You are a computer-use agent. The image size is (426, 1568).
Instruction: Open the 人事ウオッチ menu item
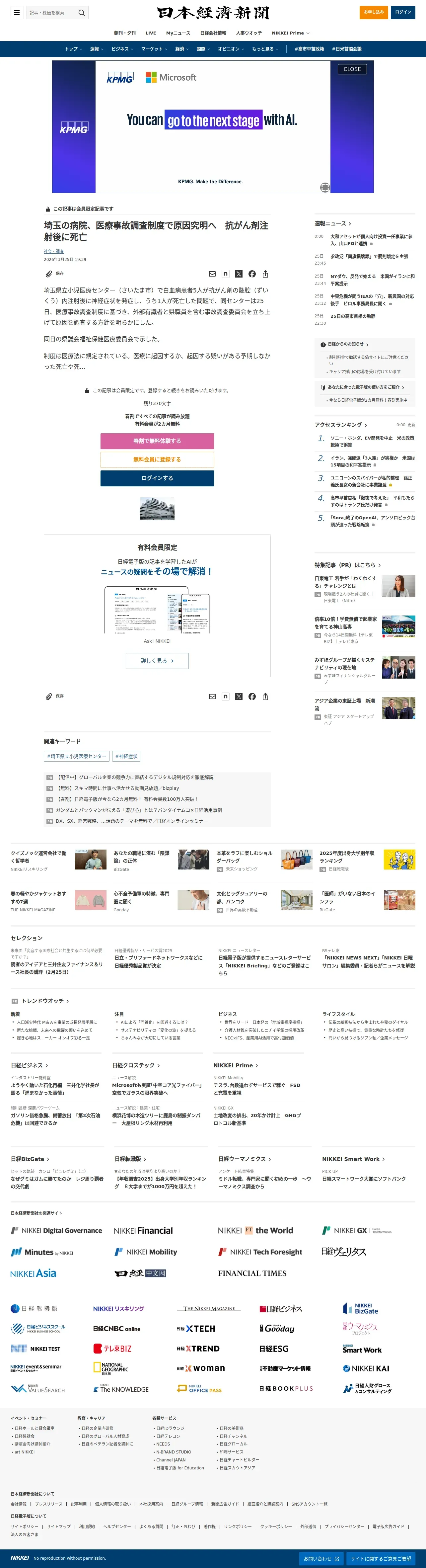[x=249, y=33]
